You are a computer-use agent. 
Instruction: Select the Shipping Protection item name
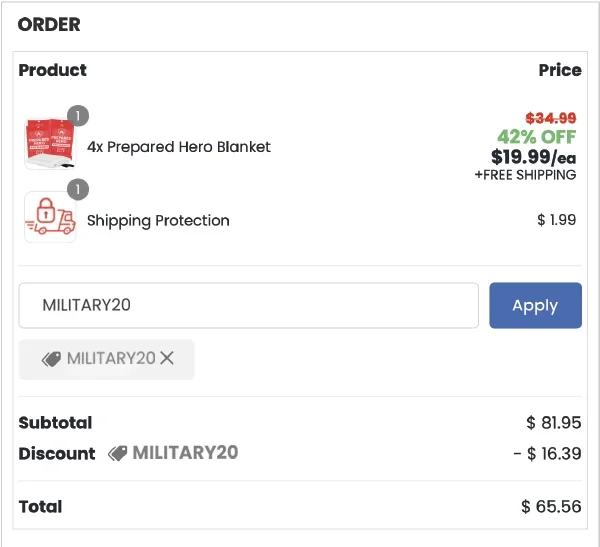[x=158, y=221]
